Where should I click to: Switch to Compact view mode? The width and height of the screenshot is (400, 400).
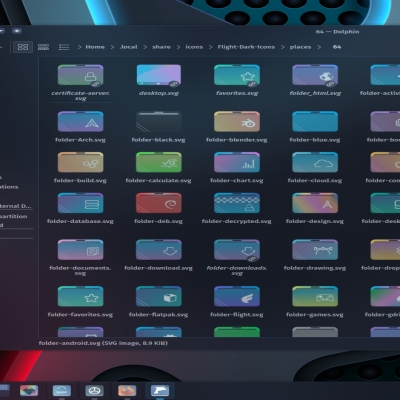43,47
